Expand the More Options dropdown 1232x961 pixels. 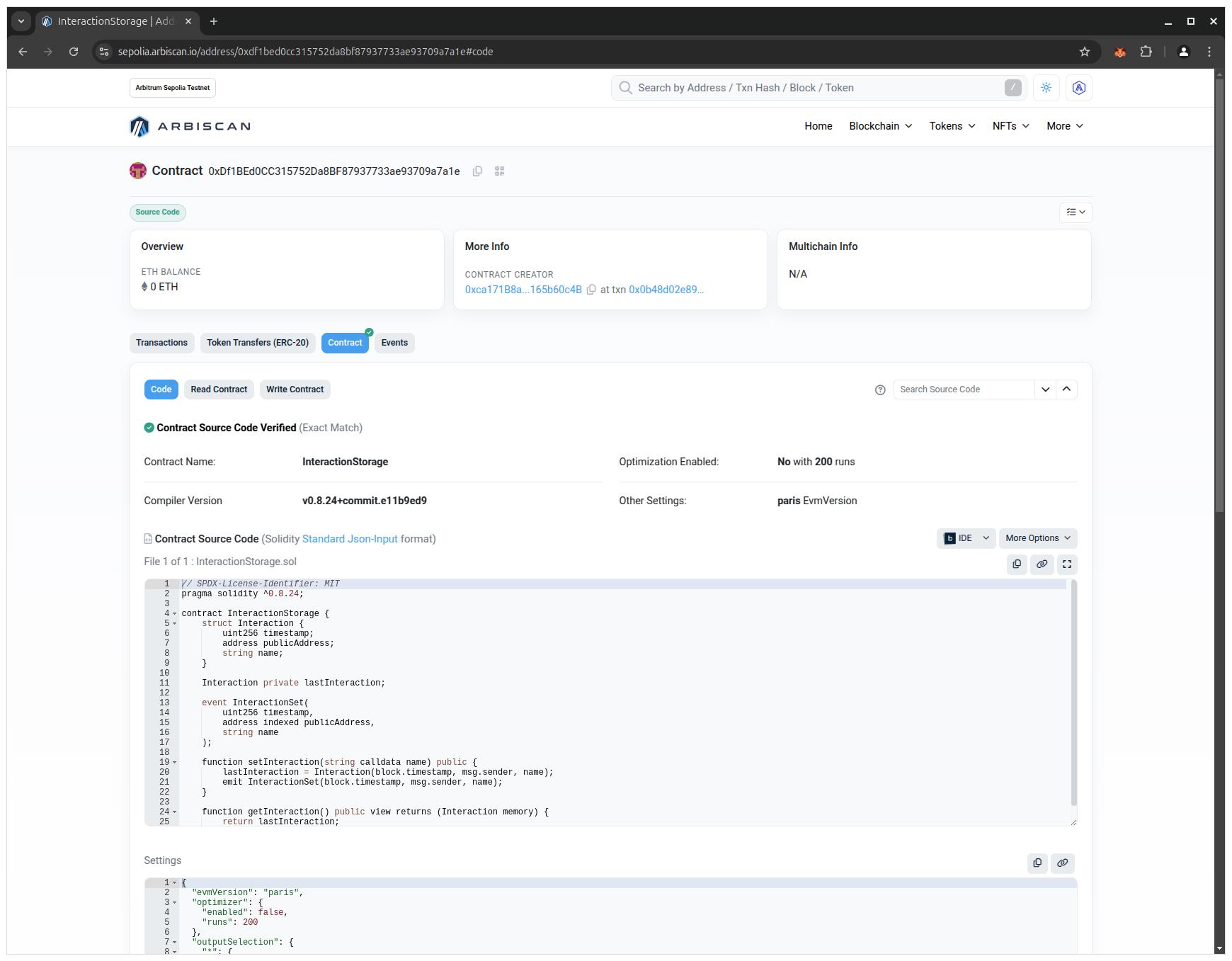point(1037,538)
